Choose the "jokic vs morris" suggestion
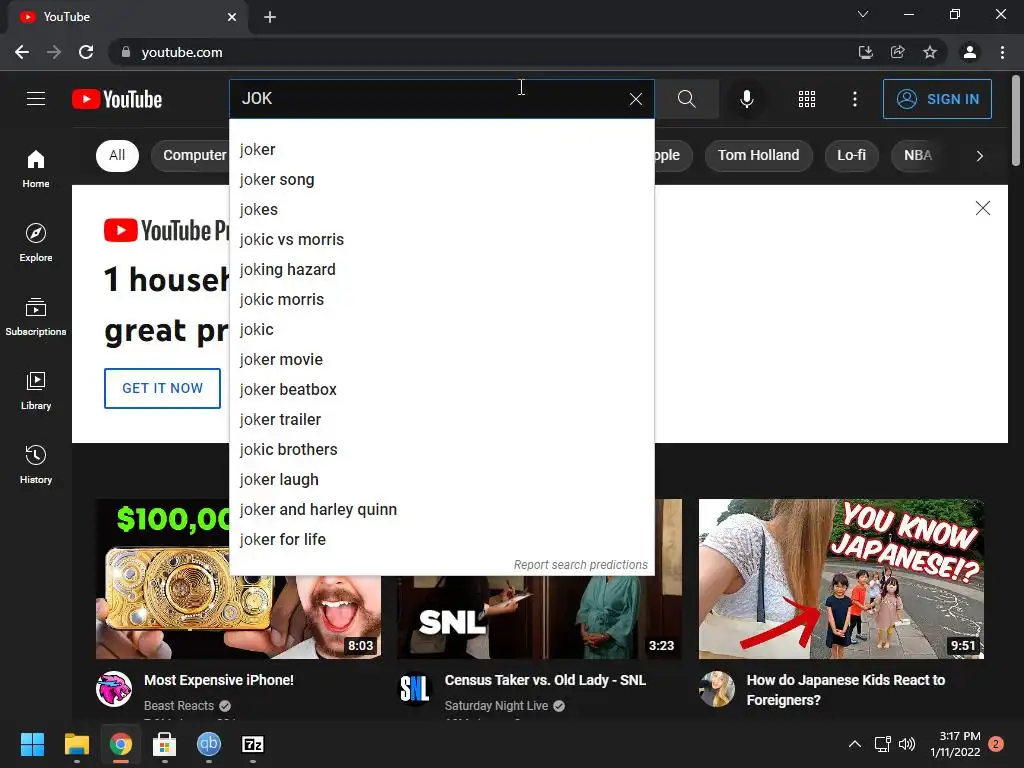 441,240
